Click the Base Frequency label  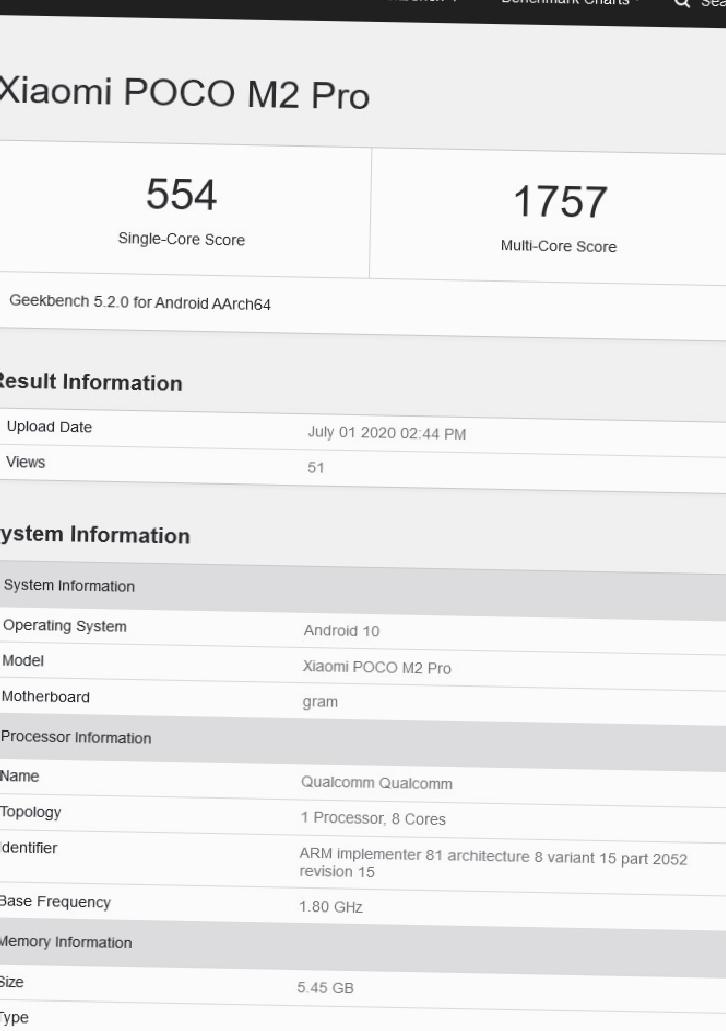coord(55,901)
